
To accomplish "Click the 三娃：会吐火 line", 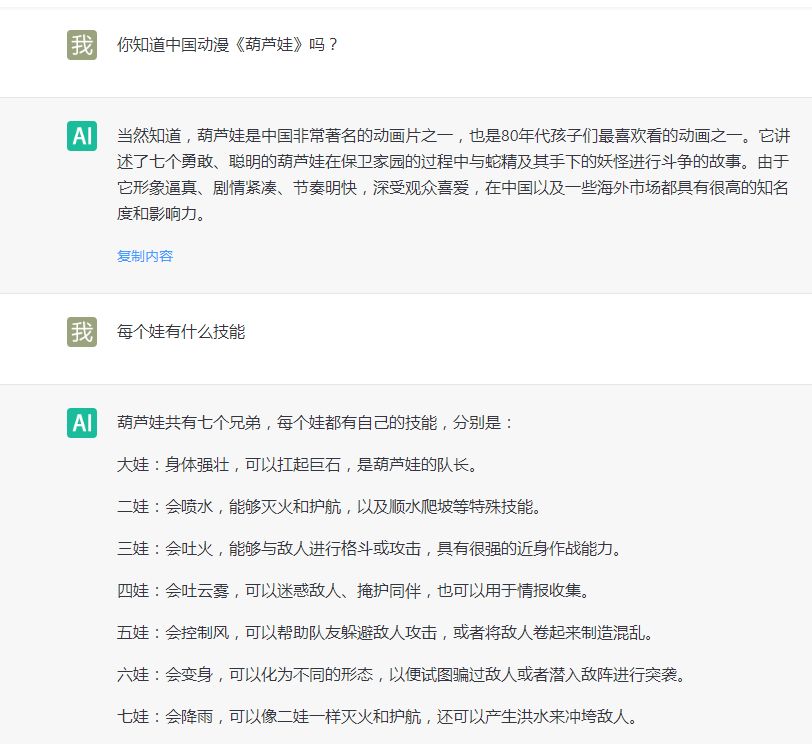I will 370,548.
